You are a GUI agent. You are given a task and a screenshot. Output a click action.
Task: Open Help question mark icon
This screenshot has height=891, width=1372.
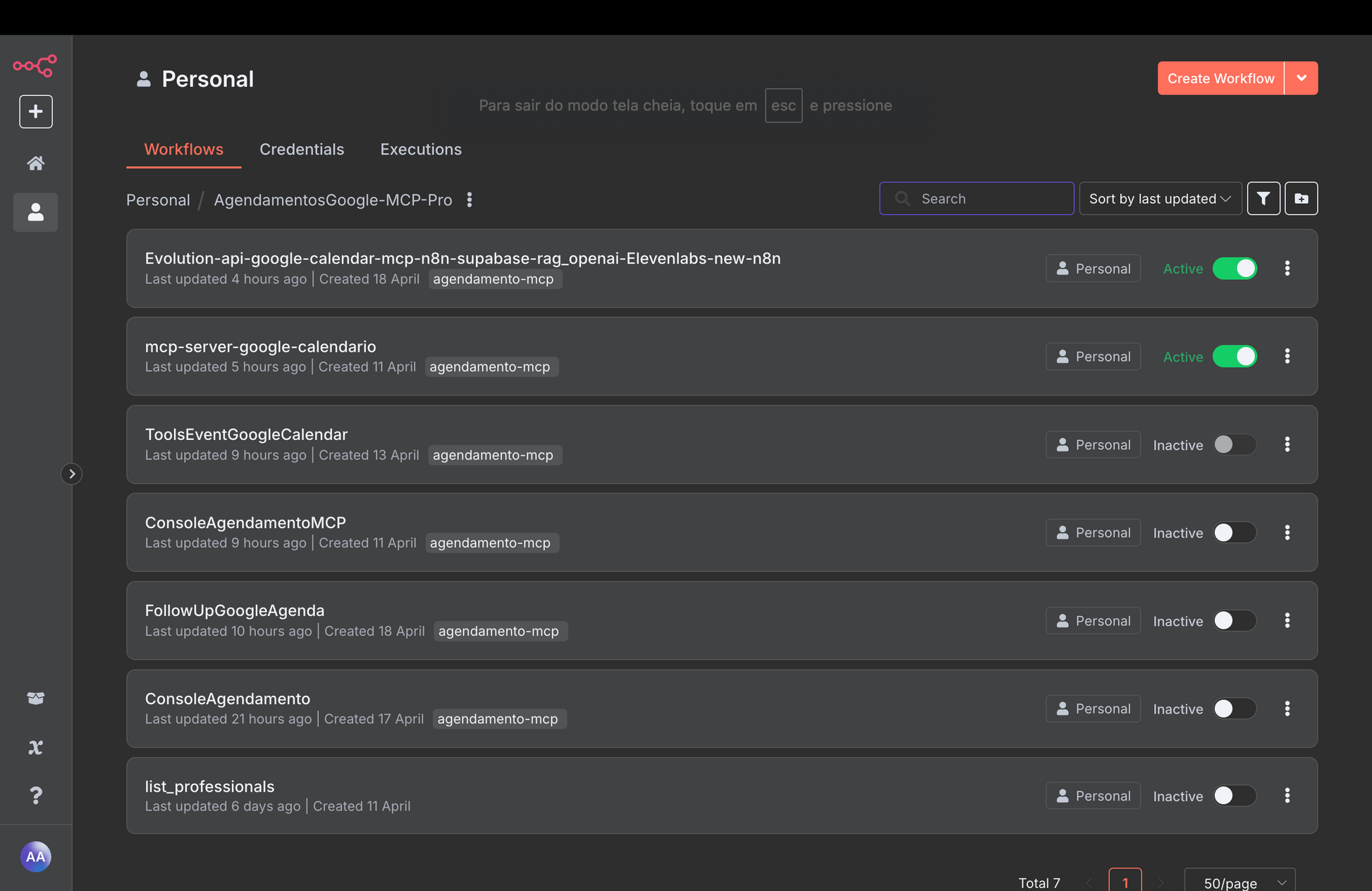click(x=36, y=795)
